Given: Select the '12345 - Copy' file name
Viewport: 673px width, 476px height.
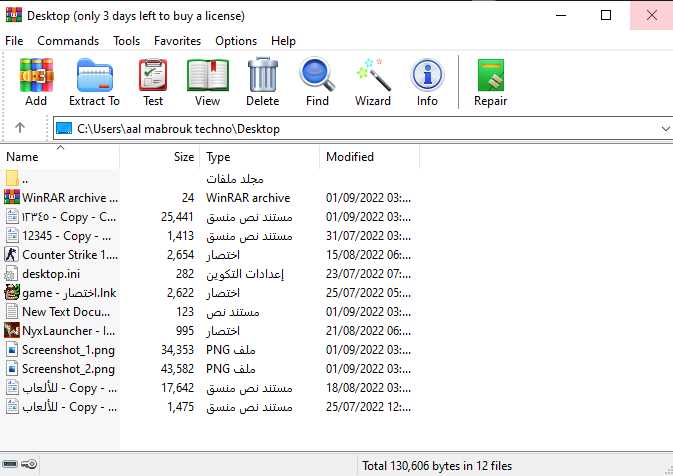Looking at the screenshot, I should 67,236.
